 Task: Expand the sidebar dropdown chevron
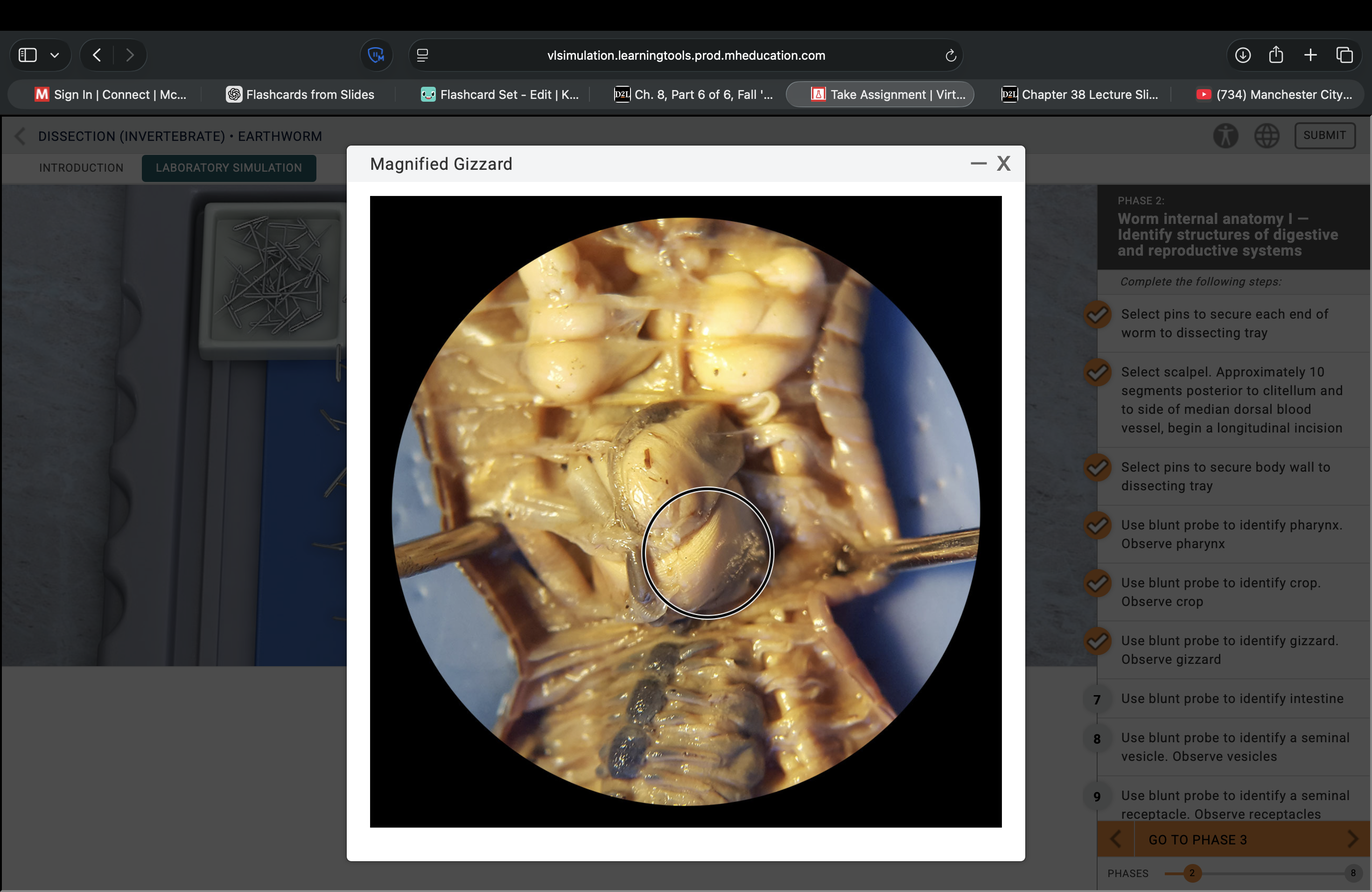tap(55, 56)
